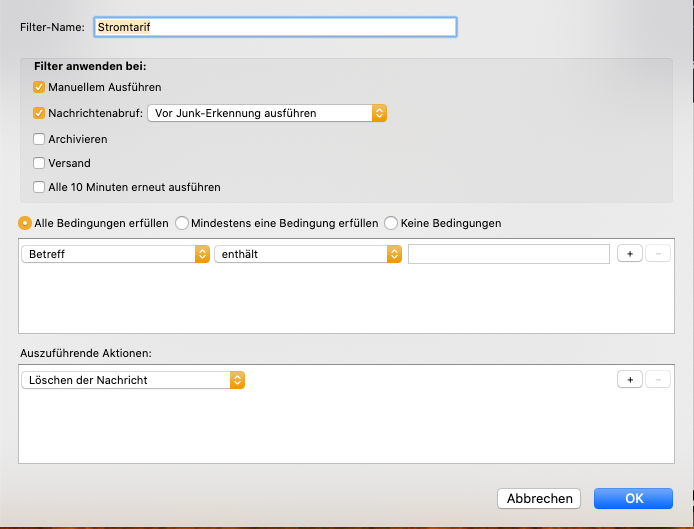Toggle the Nachrichtenabruf checkbox
The height and width of the screenshot is (529, 694).
tap(39, 113)
